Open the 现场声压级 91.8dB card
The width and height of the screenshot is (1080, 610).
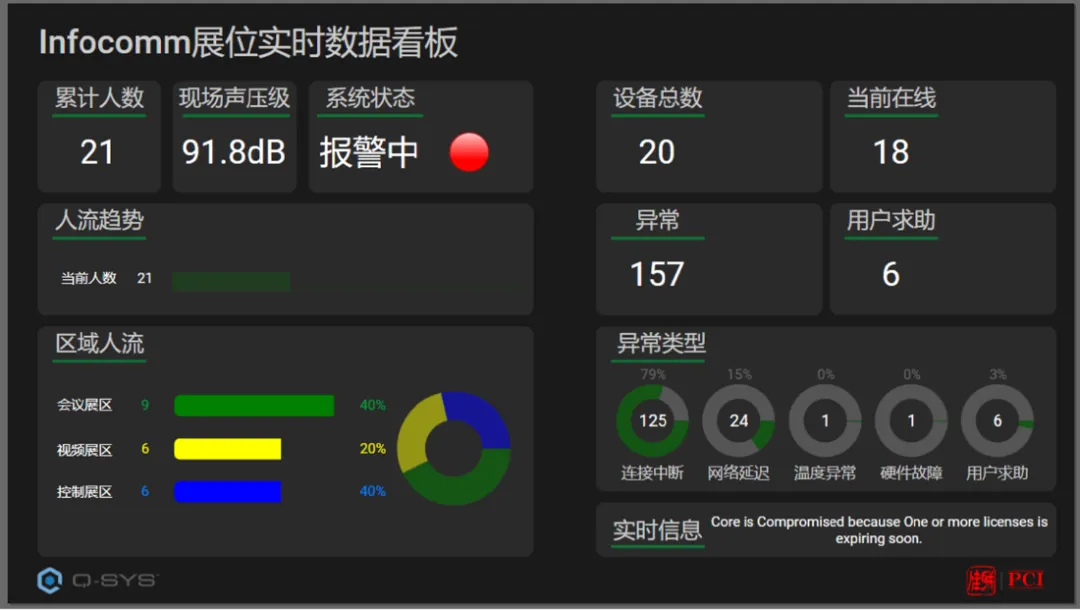point(234,136)
